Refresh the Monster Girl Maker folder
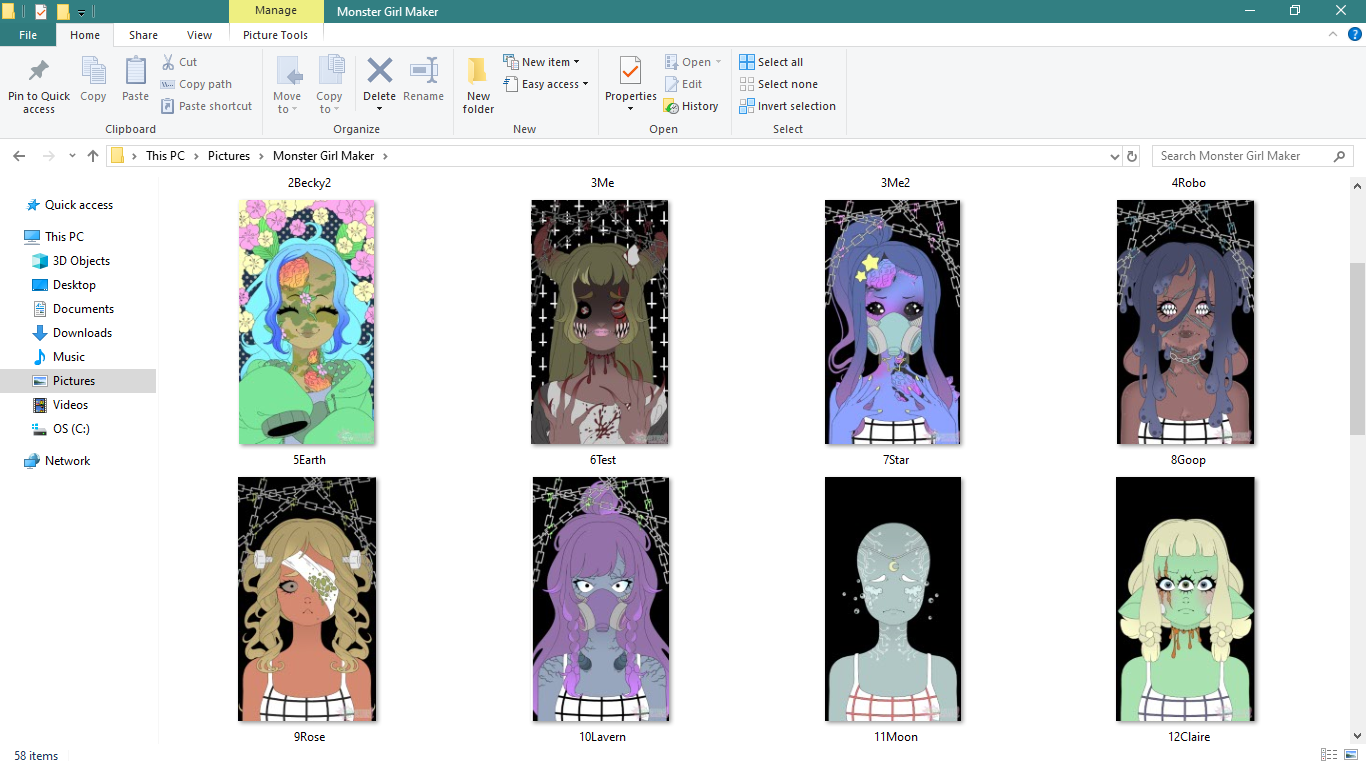This screenshot has width=1366, height=767. click(1132, 156)
